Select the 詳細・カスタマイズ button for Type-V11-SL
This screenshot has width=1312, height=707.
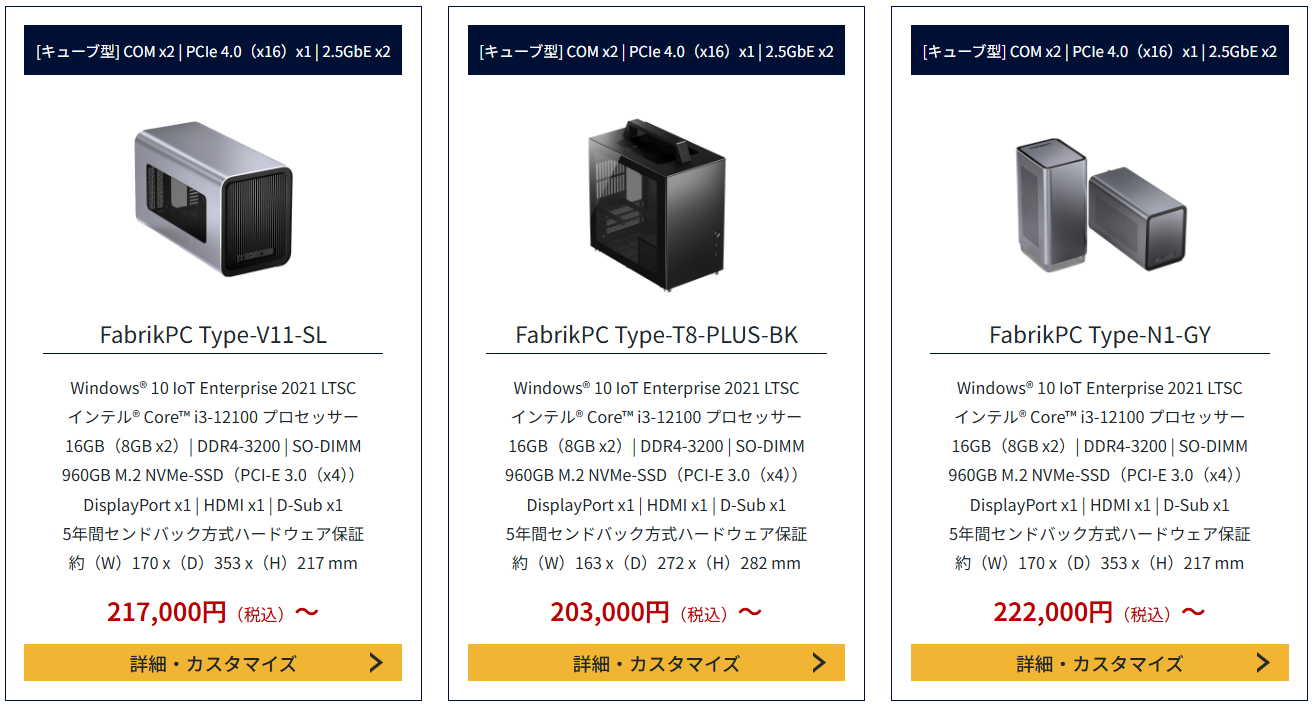click(x=213, y=662)
